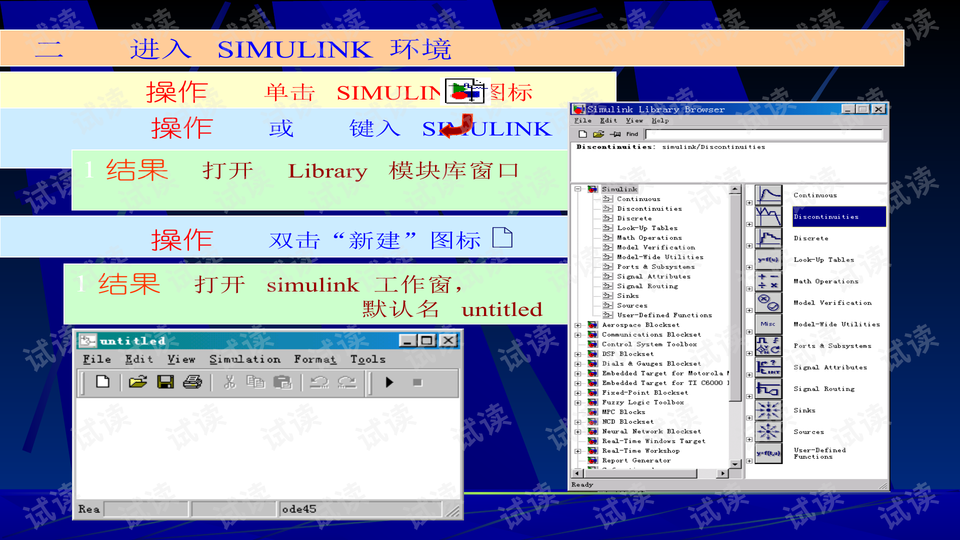Screen dimensions: 960x540
Task: Expand the Fixed-Point Blockset node
Action: (x=578, y=393)
